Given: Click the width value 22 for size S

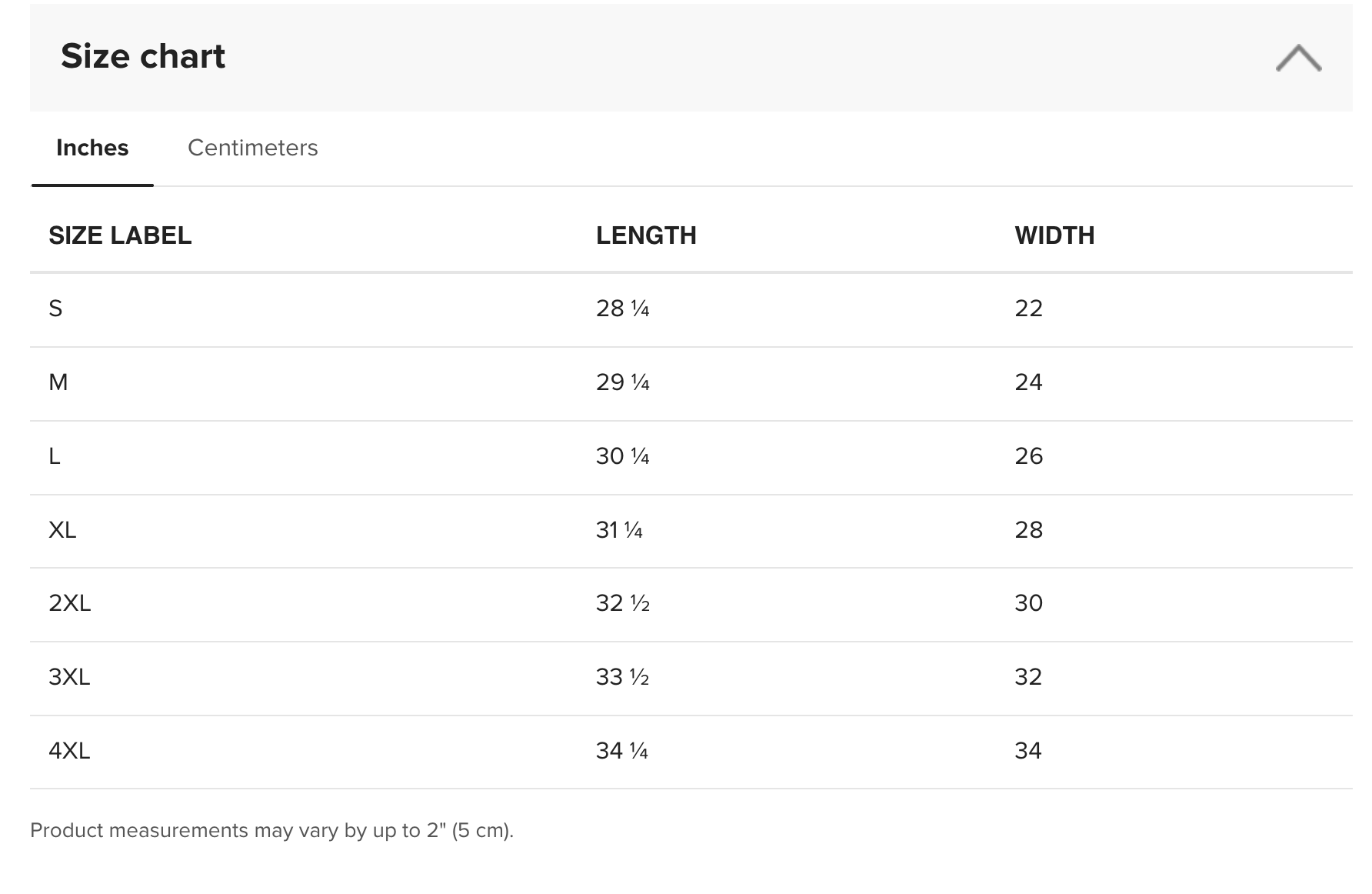Looking at the screenshot, I should click(x=1029, y=309).
